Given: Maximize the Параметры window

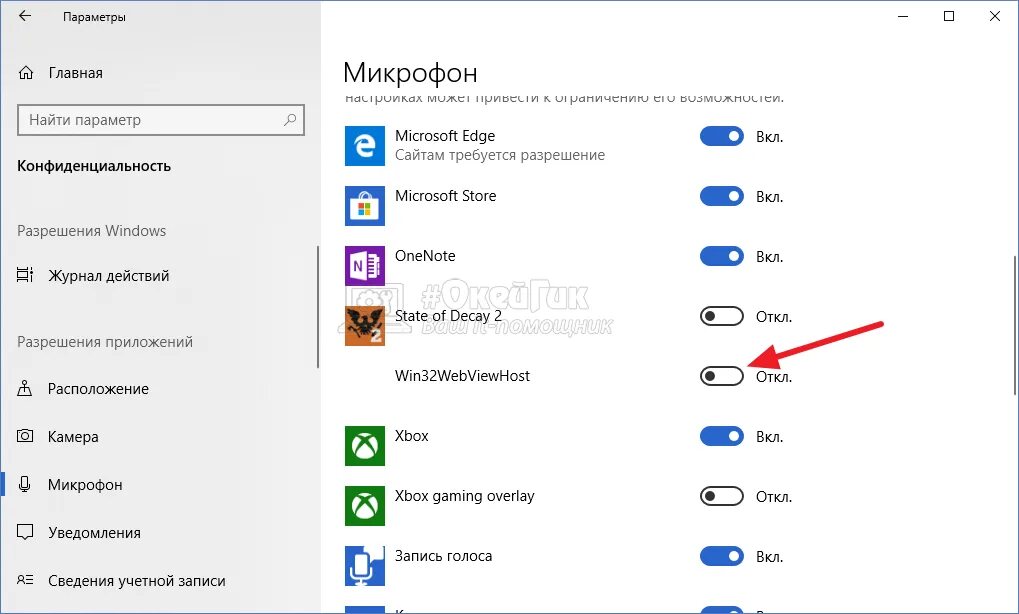Looking at the screenshot, I should pos(949,16).
